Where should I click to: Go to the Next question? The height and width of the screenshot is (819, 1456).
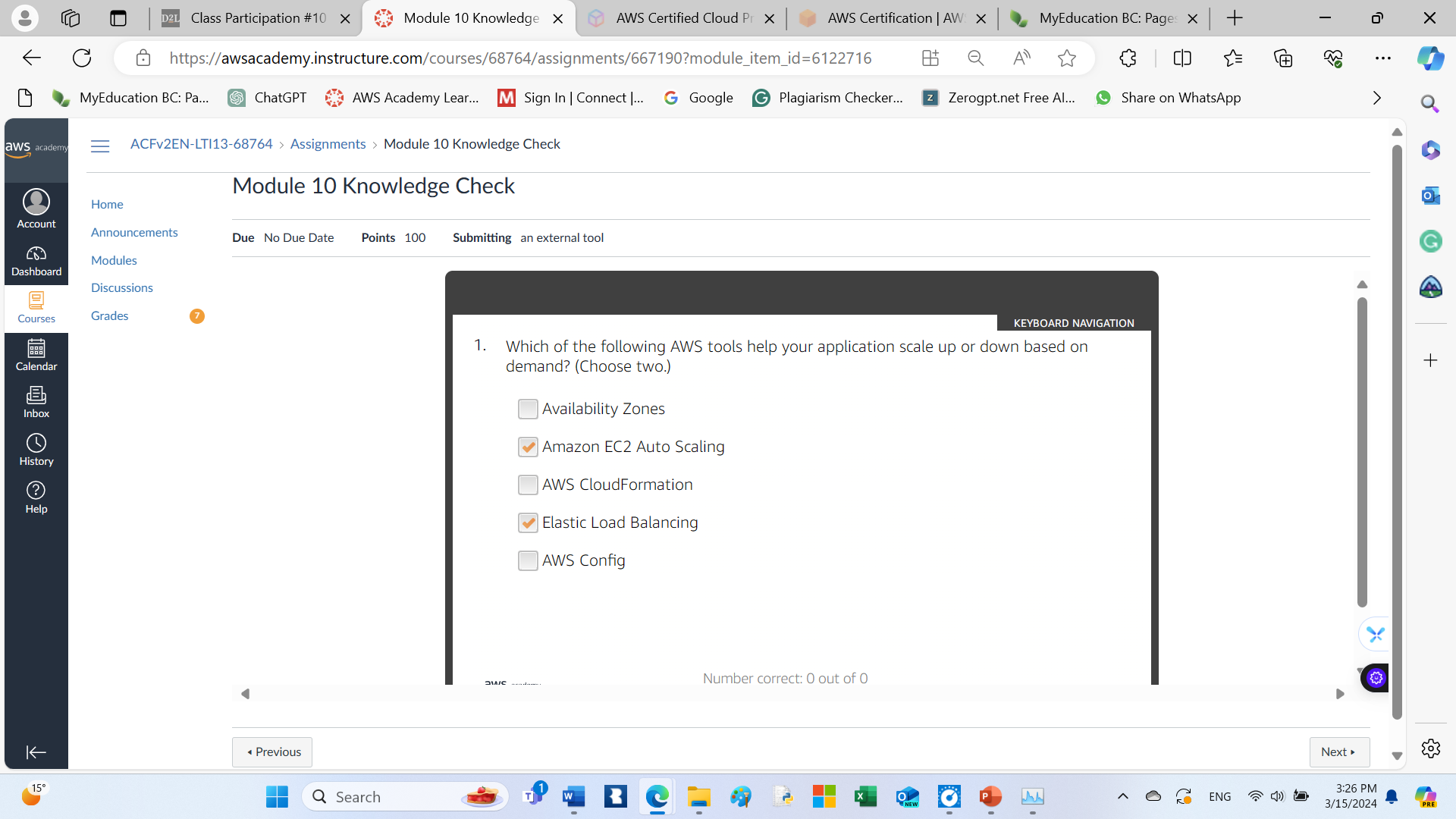[x=1339, y=752]
